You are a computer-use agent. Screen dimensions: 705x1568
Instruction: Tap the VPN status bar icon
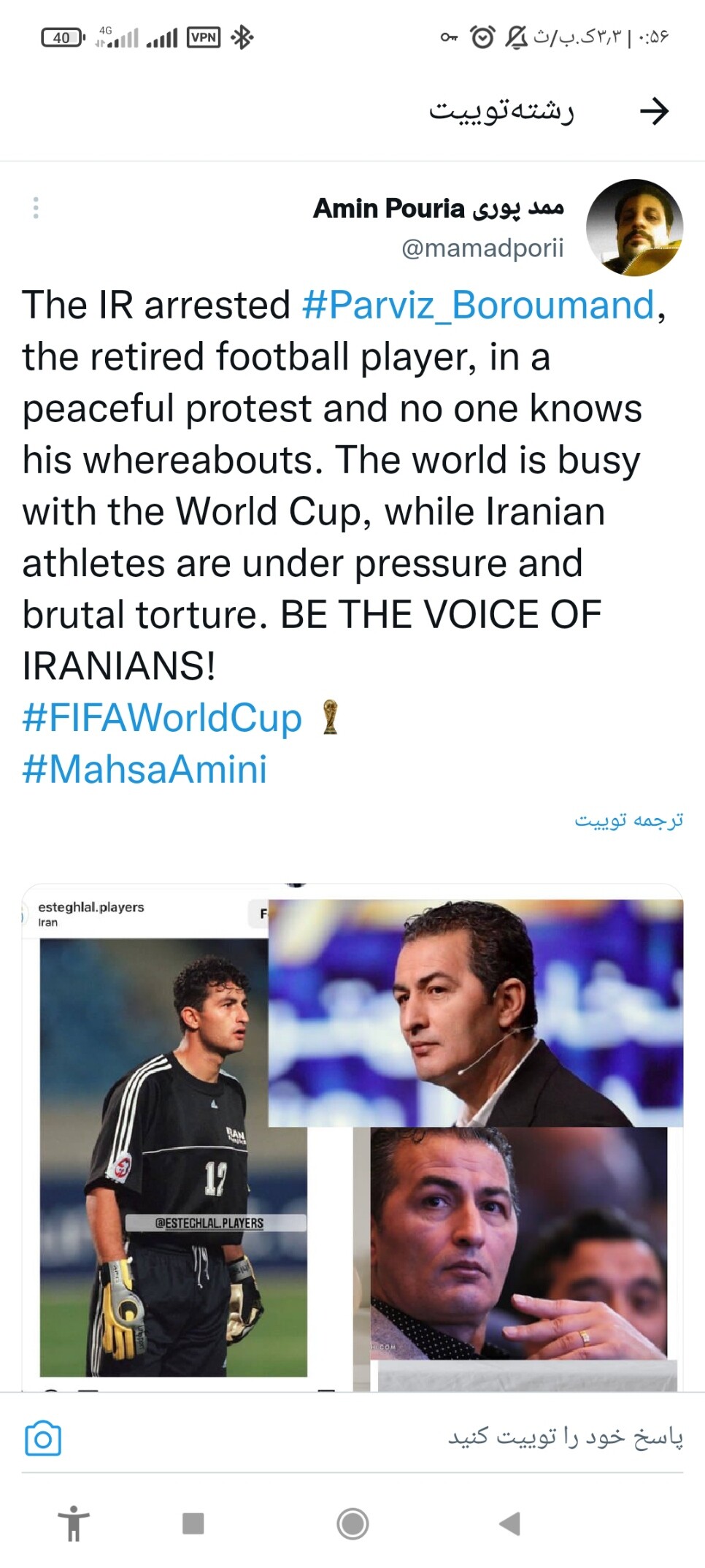click(x=204, y=37)
